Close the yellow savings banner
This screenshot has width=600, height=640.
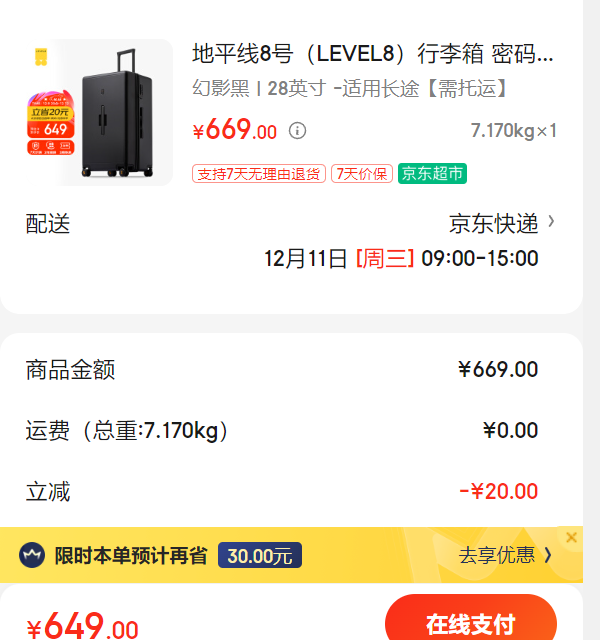pyautogui.click(x=571, y=537)
